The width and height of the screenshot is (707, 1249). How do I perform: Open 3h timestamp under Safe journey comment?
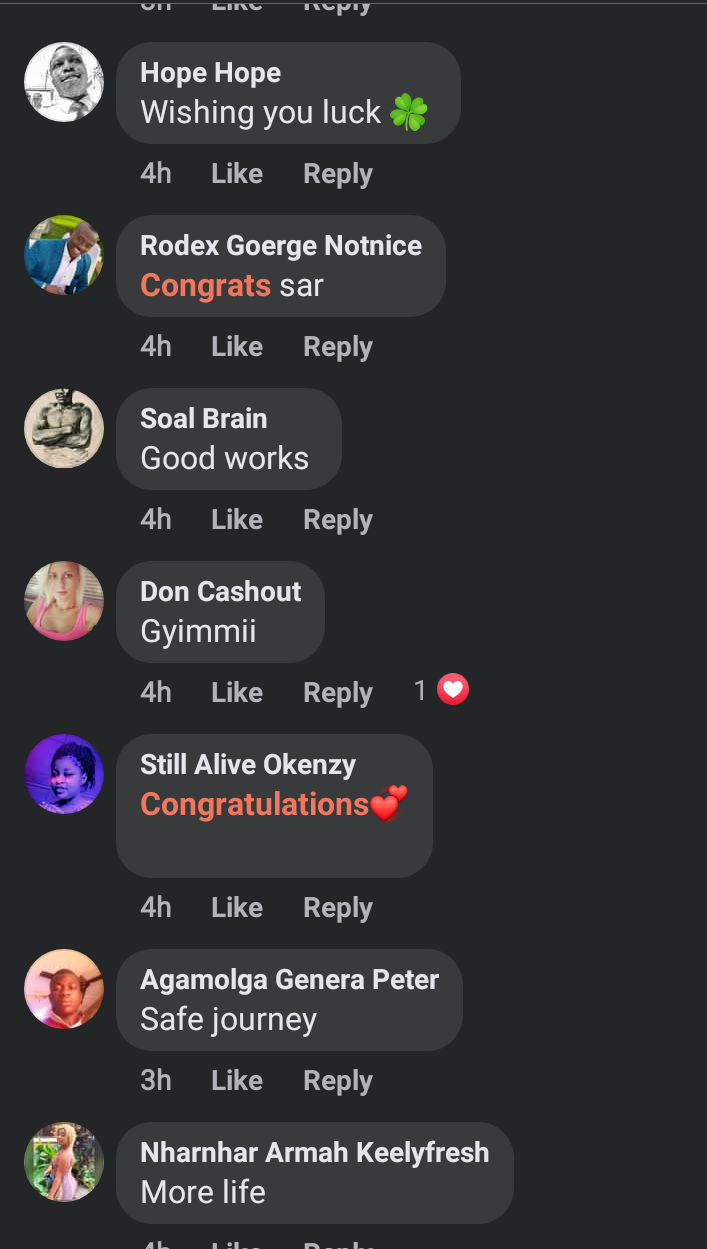pos(156,1081)
